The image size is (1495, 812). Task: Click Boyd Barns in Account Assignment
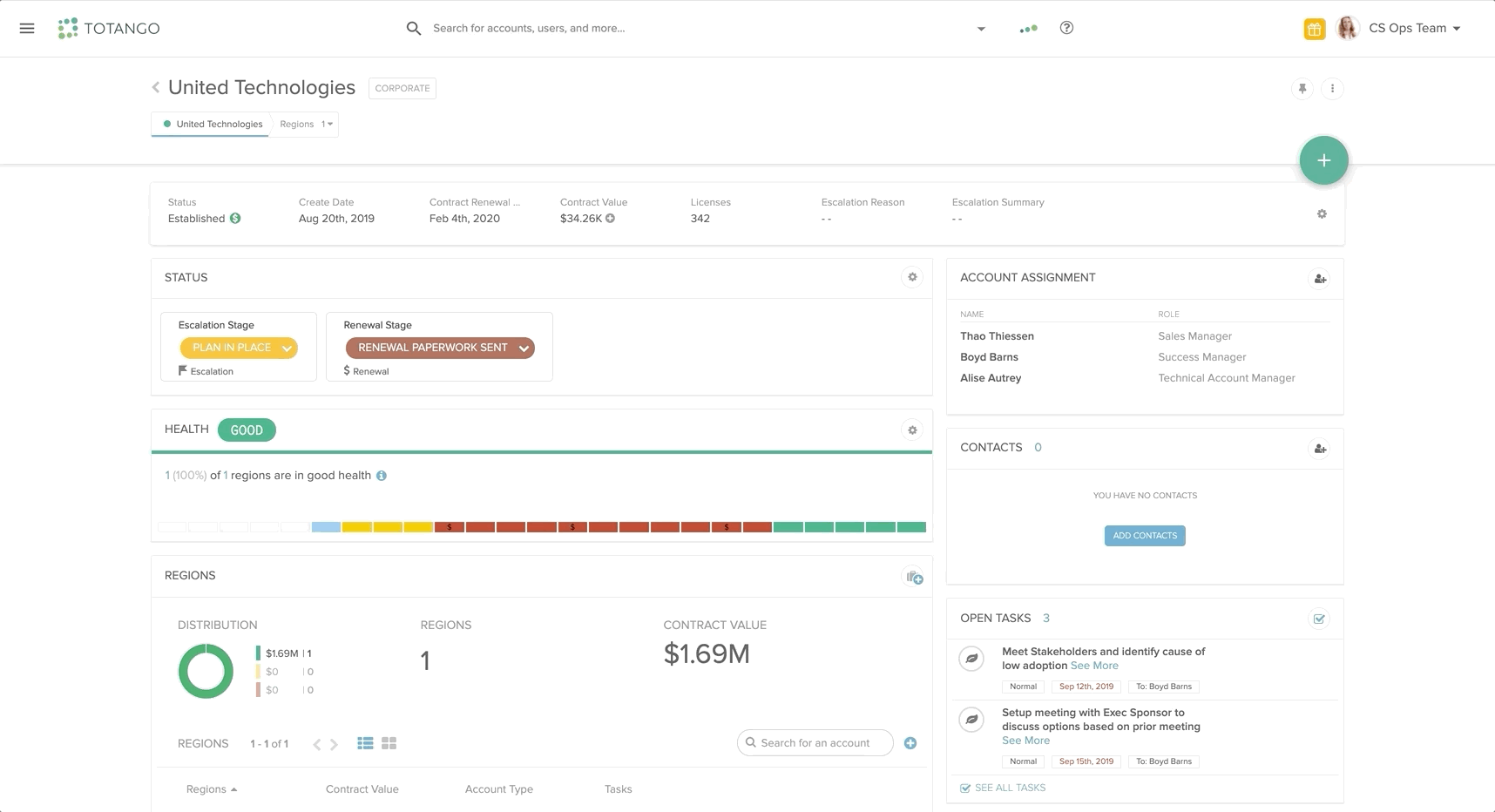click(989, 357)
